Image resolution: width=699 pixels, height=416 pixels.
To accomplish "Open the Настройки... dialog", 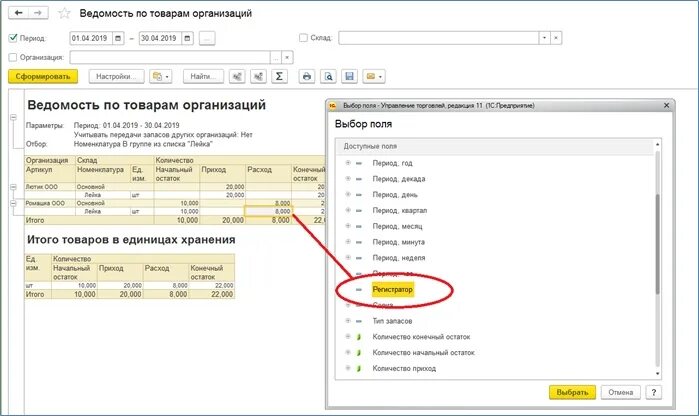I will tap(116, 77).
